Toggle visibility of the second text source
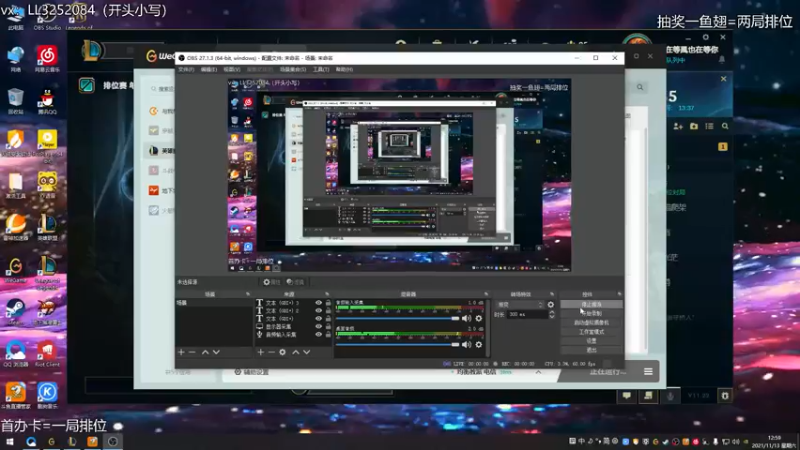Image resolution: width=800 pixels, height=450 pixels. [x=318, y=311]
